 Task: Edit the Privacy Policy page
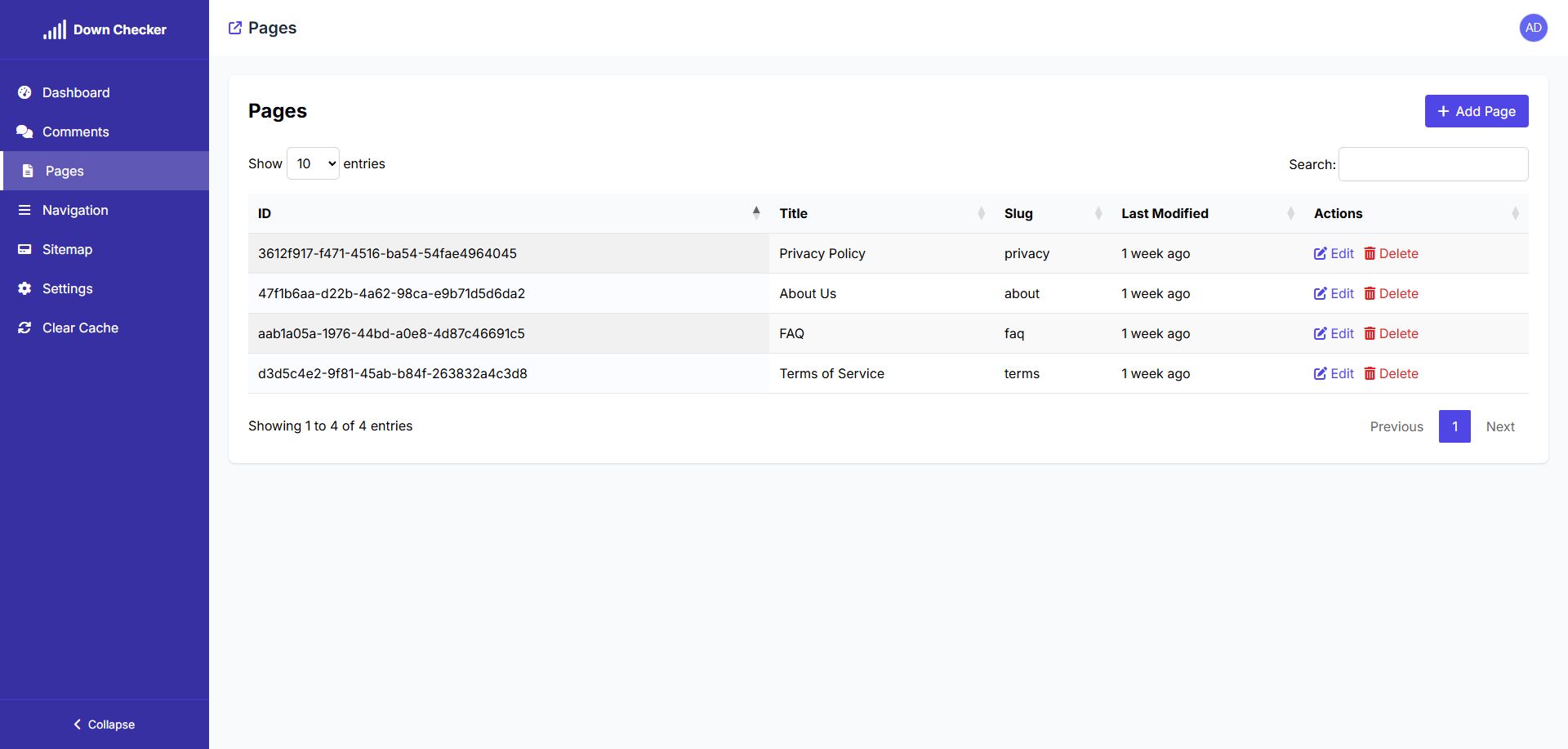[1334, 253]
